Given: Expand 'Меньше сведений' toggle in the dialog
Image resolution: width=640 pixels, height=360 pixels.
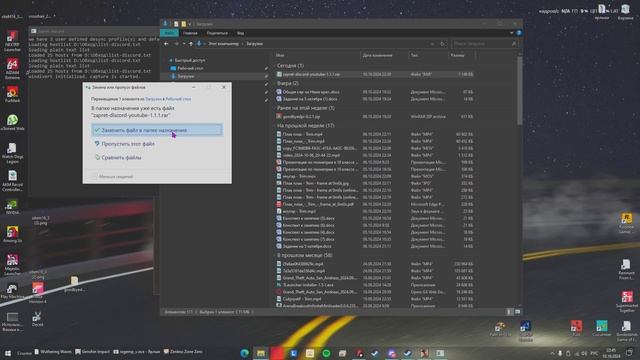Looking at the screenshot, I should tap(113, 177).
